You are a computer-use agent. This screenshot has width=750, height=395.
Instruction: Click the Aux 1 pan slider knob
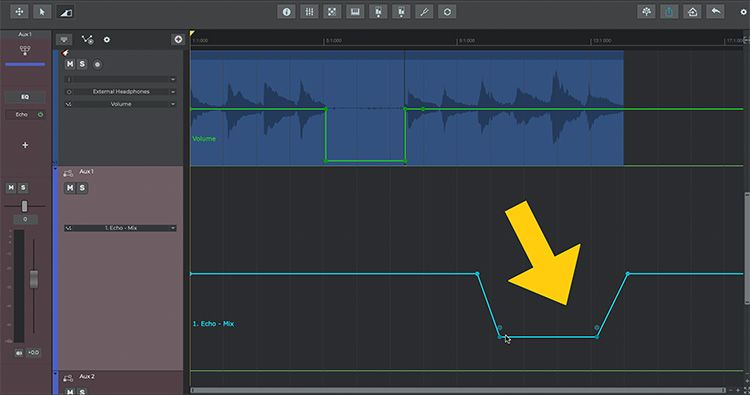(x=24, y=206)
